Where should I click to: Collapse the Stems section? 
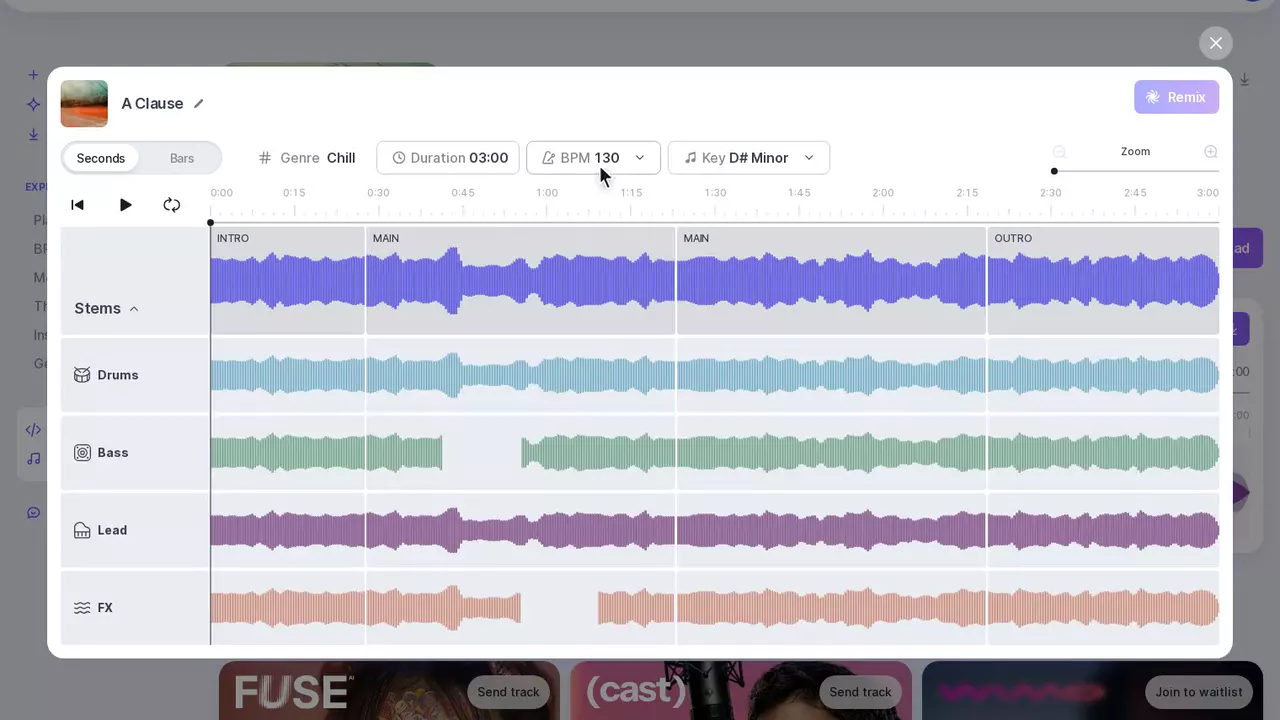coord(134,309)
